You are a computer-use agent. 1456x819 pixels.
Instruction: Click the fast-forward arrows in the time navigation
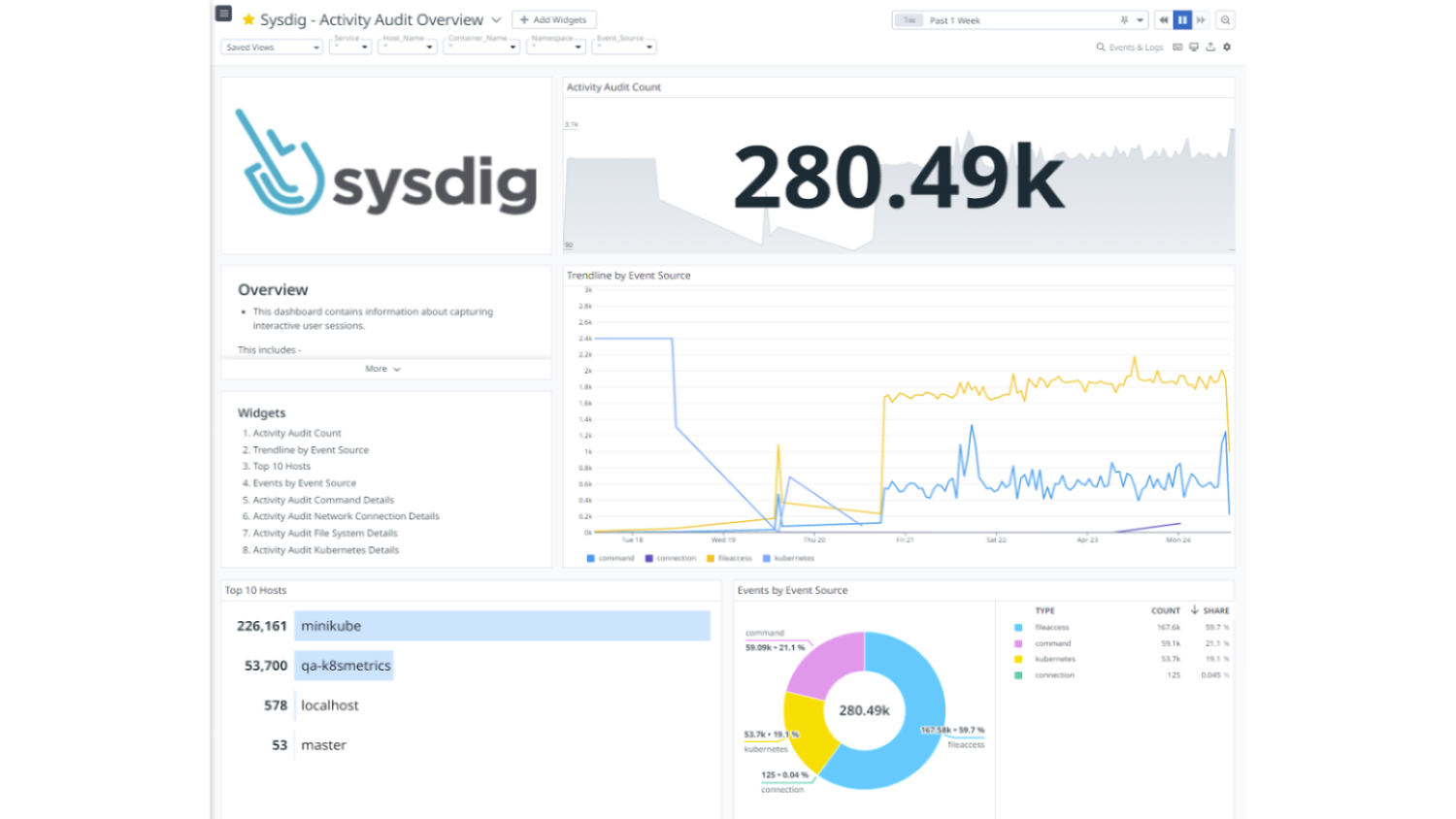click(1202, 19)
